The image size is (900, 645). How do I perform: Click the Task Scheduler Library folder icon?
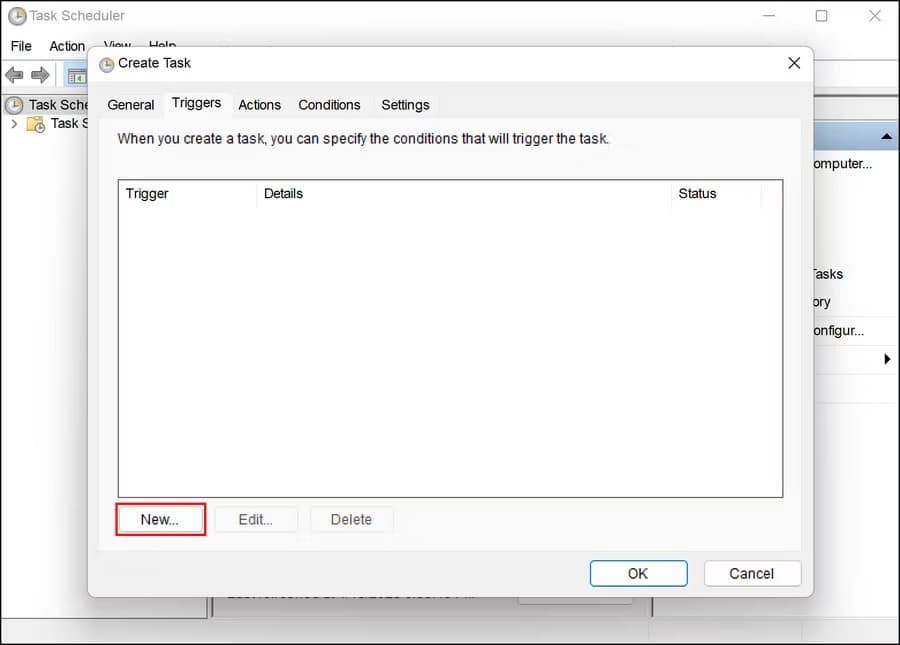[36, 124]
